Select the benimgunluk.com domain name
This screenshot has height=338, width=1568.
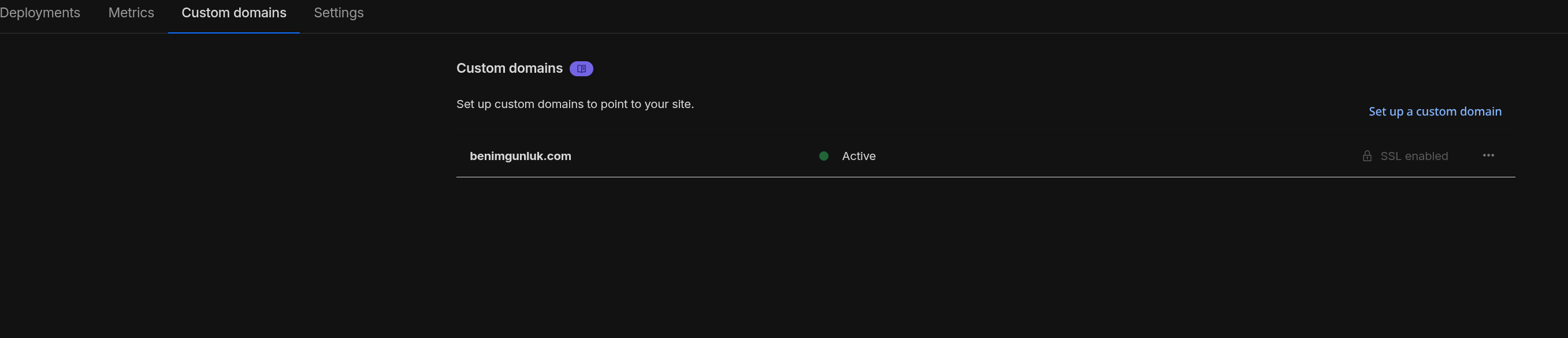coord(521,156)
